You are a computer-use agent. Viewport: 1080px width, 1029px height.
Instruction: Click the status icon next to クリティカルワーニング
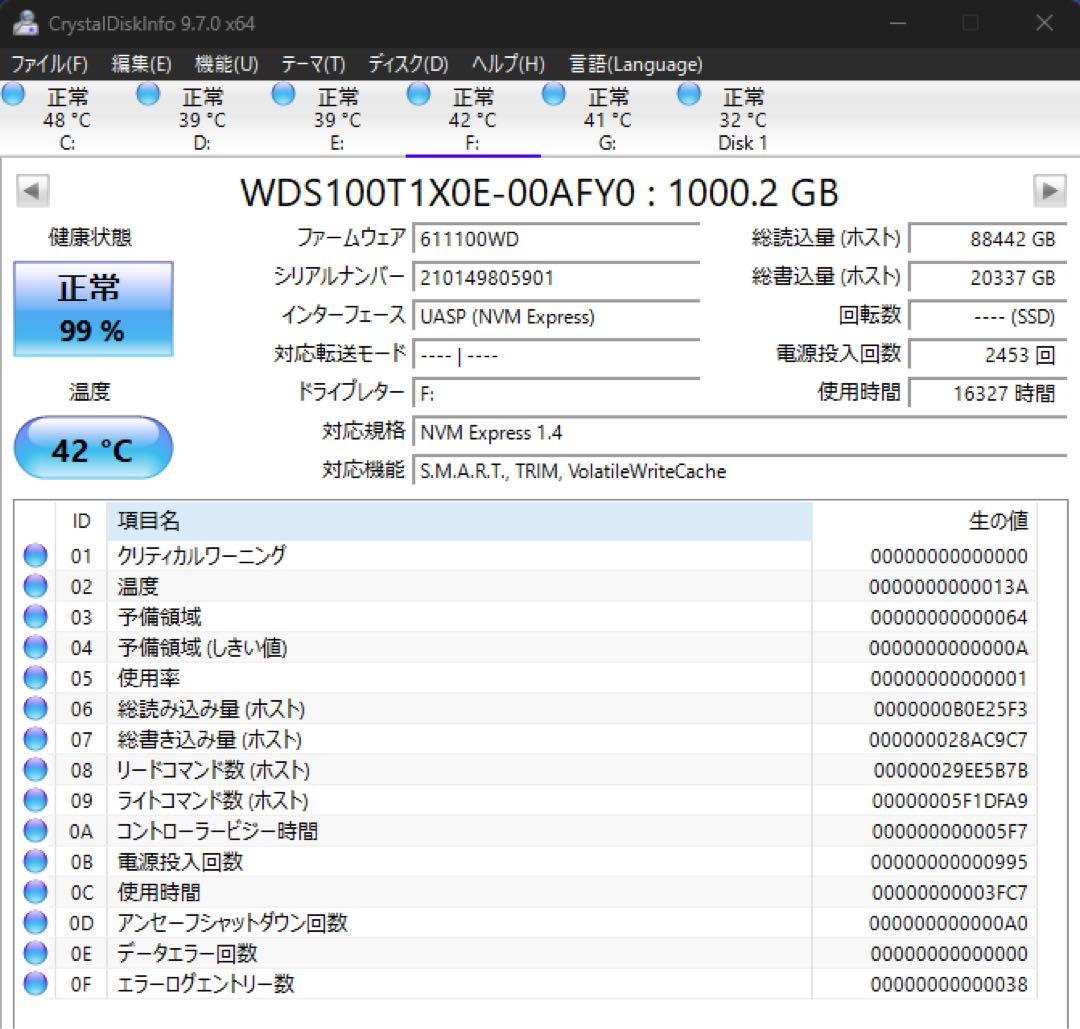click(34, 555)
